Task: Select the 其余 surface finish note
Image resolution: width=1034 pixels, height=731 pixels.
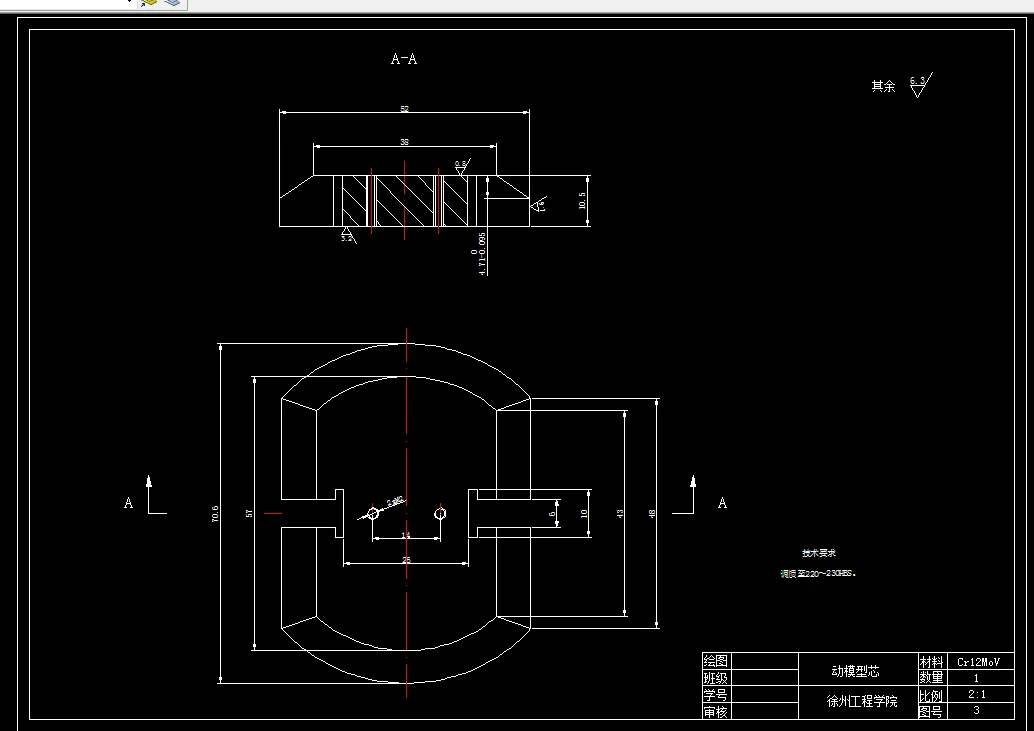Action: coord(883,86)
